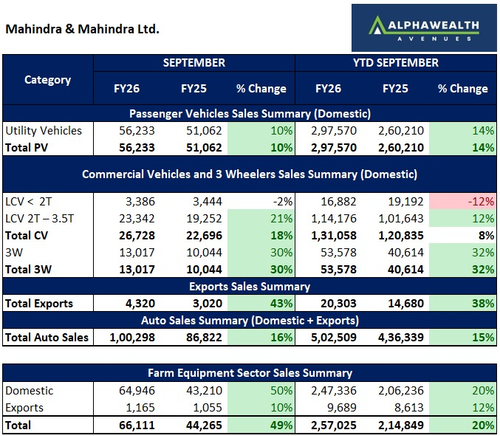Select the 23,342 cell
Image resolution: width=500 pixels, height=436 pixels.
click(137, 219)
